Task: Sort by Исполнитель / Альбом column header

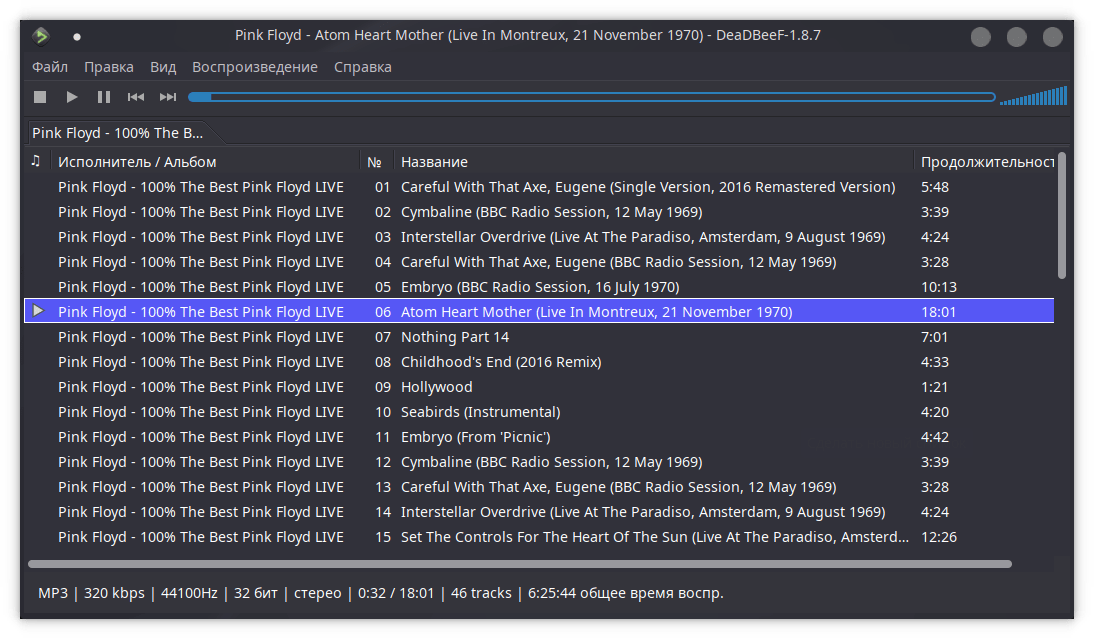Action: (204, 162)
